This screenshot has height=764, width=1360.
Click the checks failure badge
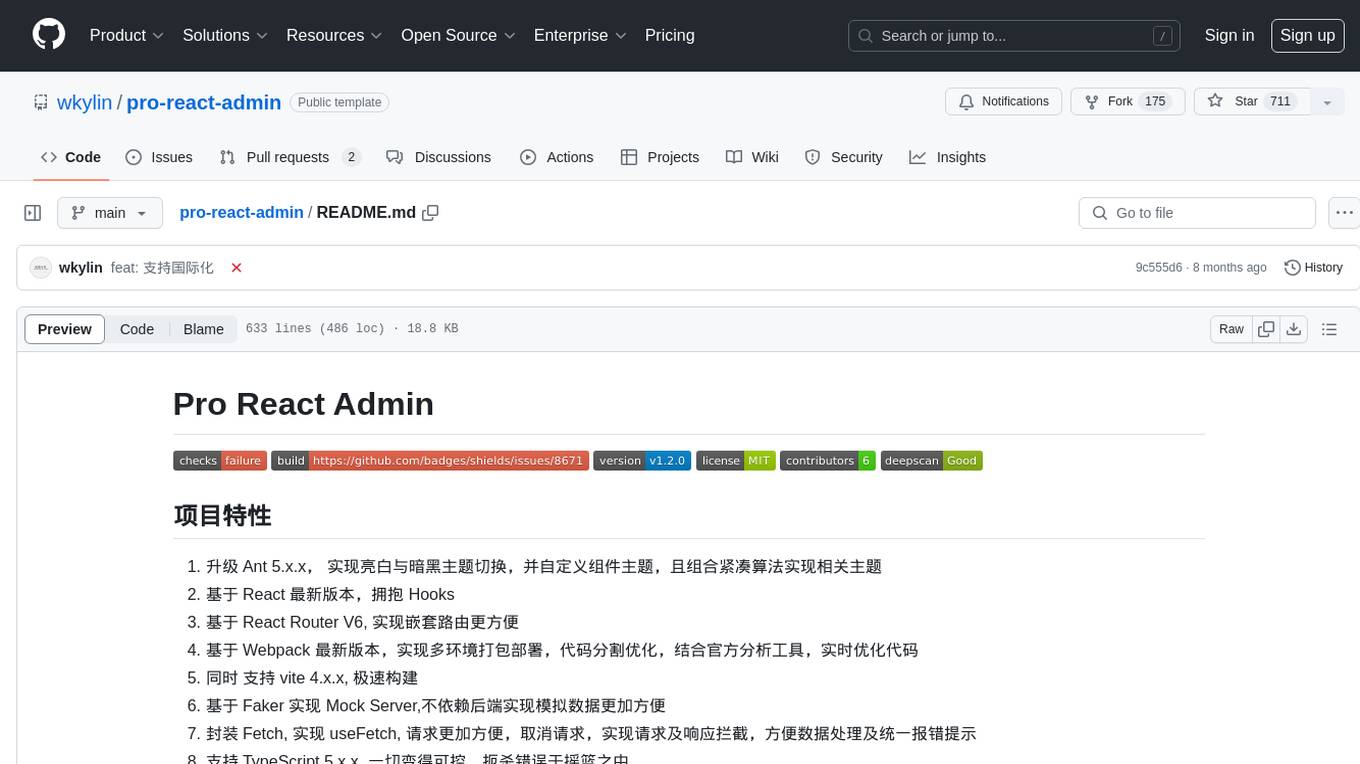(220, 461)
